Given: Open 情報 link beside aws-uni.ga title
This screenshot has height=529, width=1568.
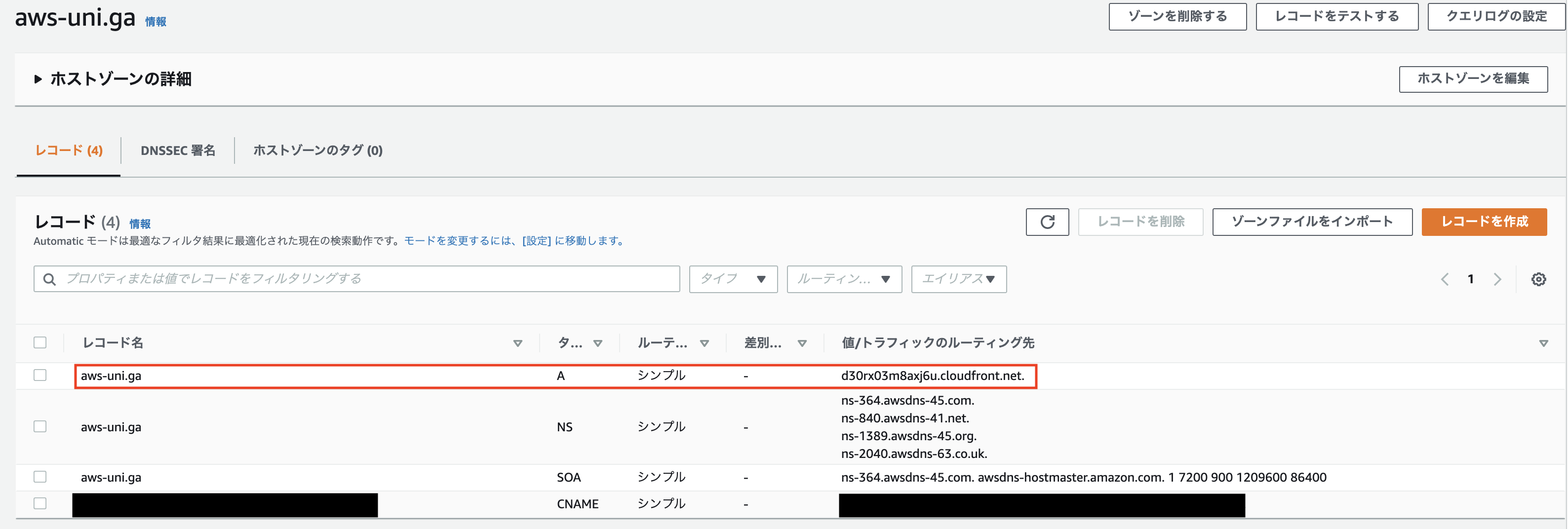Looking at the screenshot, I should (156, 22).
